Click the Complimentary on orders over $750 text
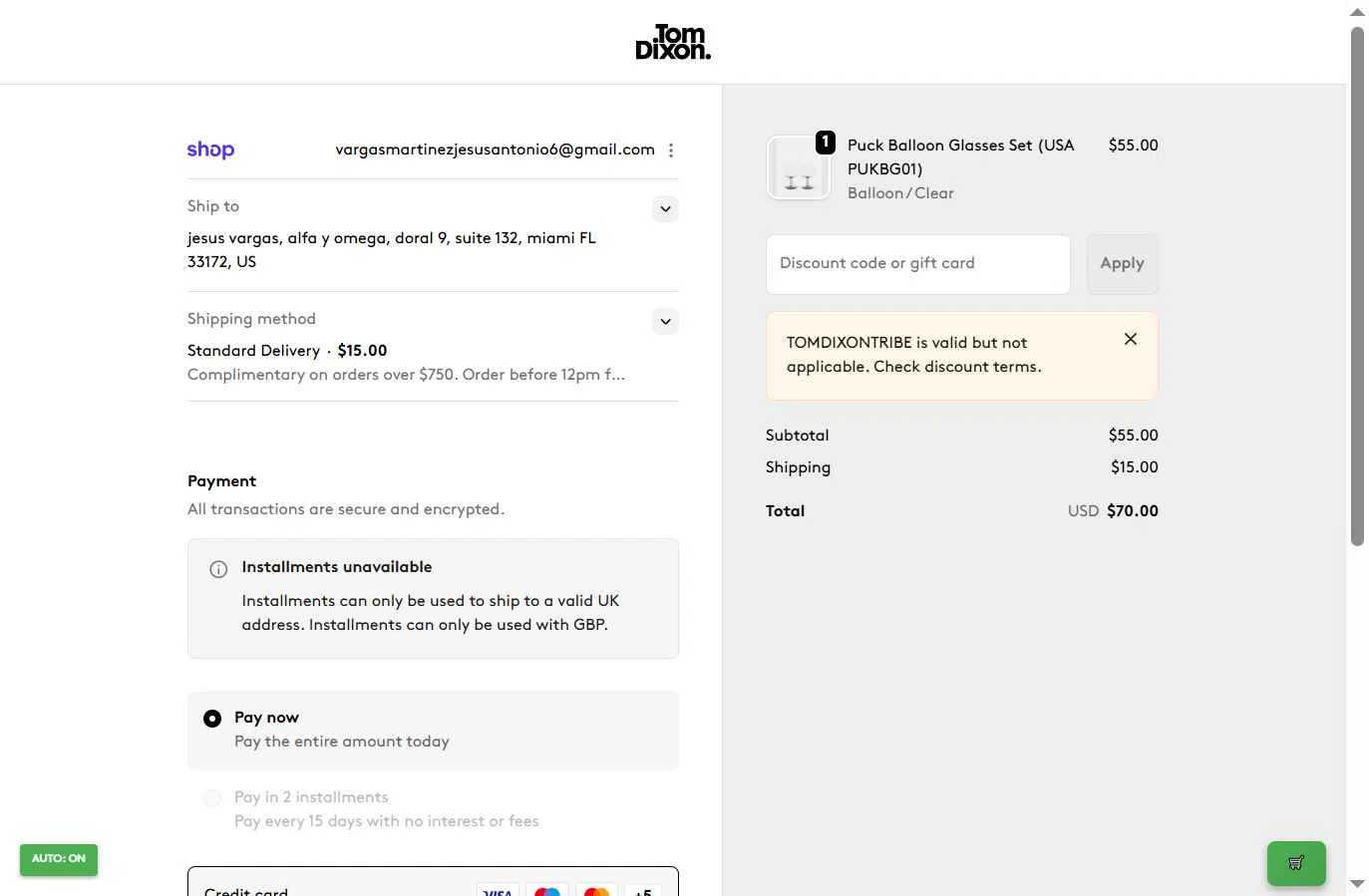 (407, 375)
